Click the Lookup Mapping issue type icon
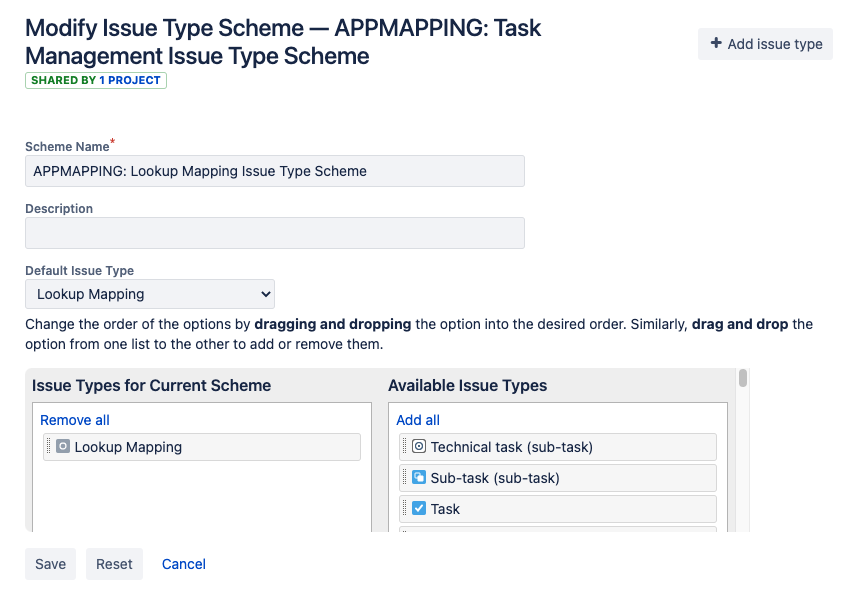 [62, 447]
